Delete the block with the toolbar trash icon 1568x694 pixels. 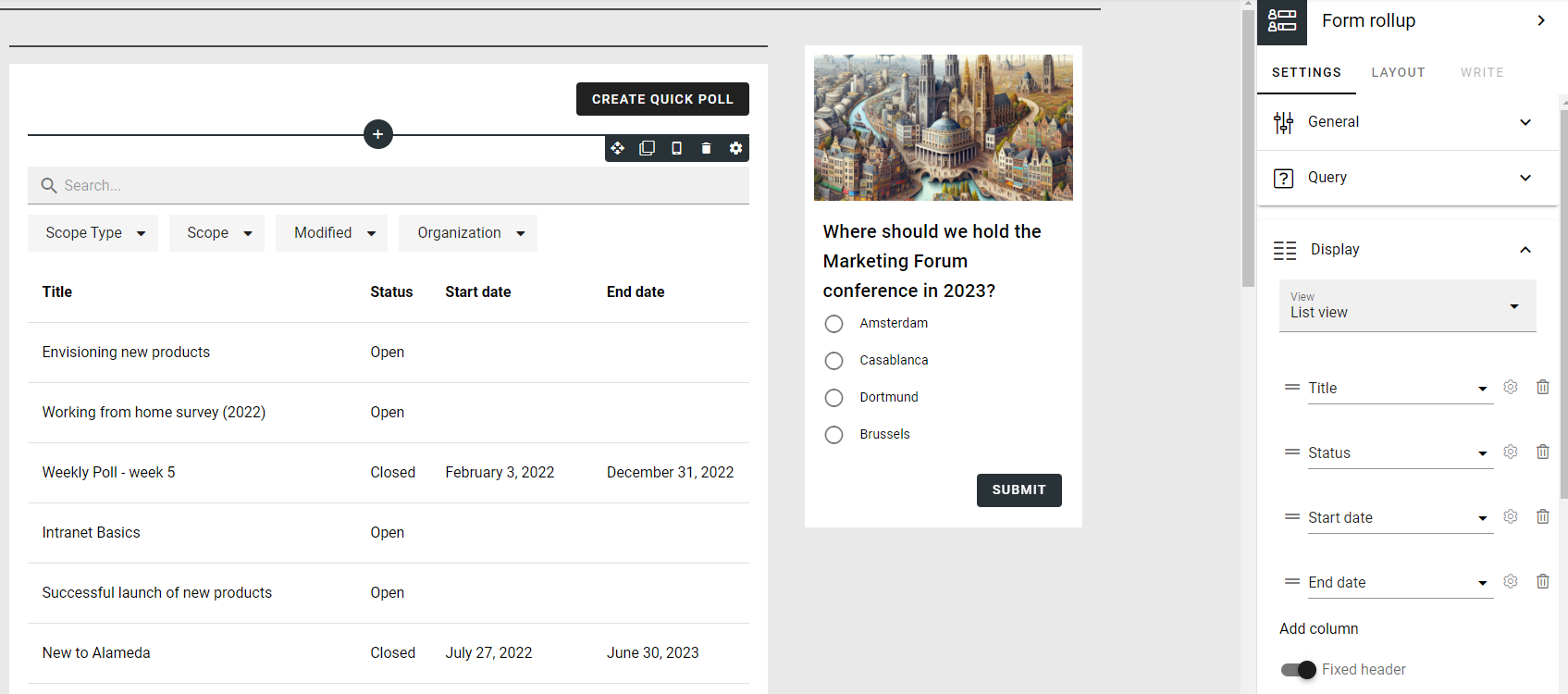(x=706, y=148)
